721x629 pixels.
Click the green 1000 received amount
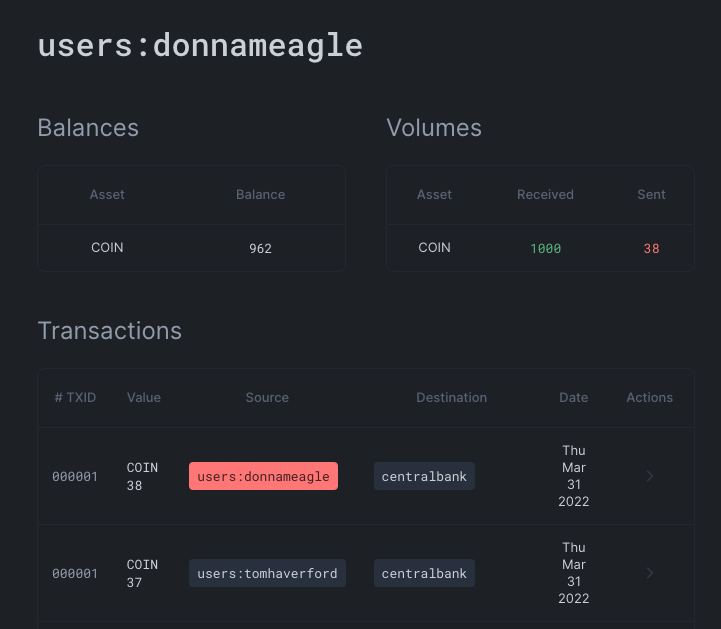[x=545, y=249]
